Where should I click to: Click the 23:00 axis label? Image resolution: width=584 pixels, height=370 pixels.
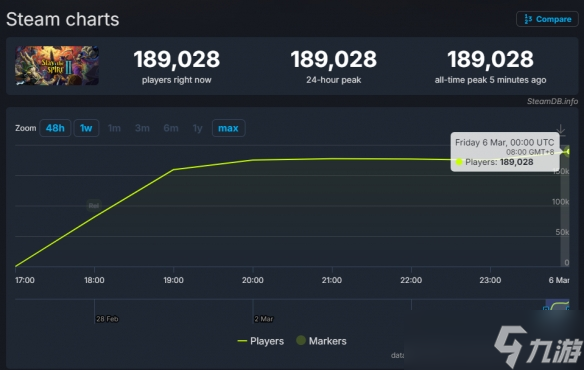(x=490, y=280)
